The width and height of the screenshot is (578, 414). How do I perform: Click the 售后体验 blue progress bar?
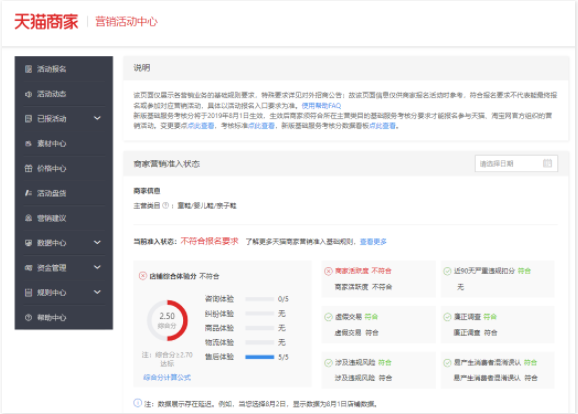[x=260, y=357]
